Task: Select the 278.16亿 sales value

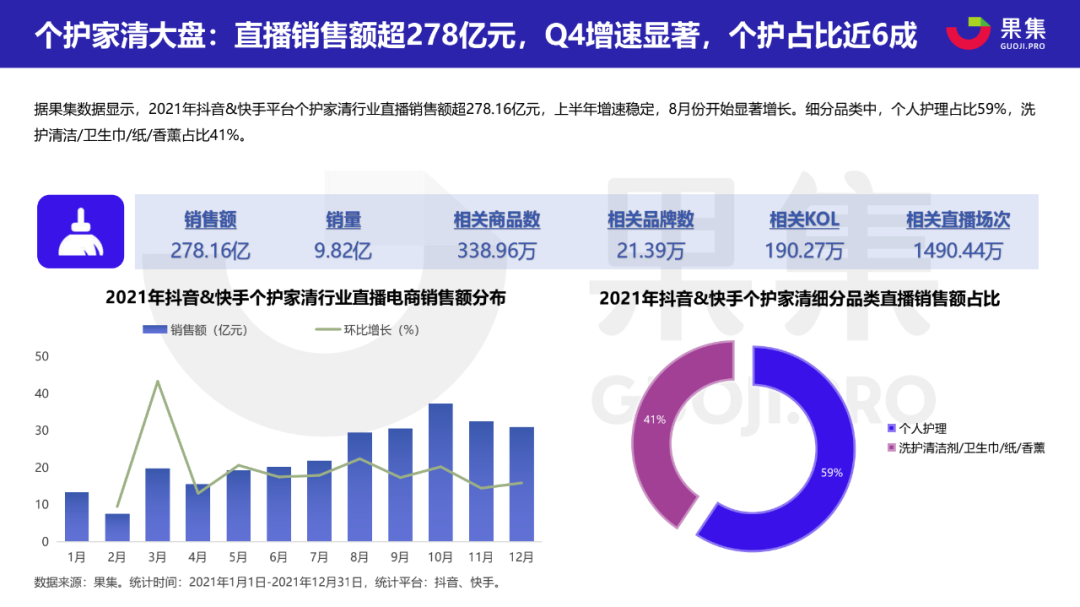Action: (210, 250)
